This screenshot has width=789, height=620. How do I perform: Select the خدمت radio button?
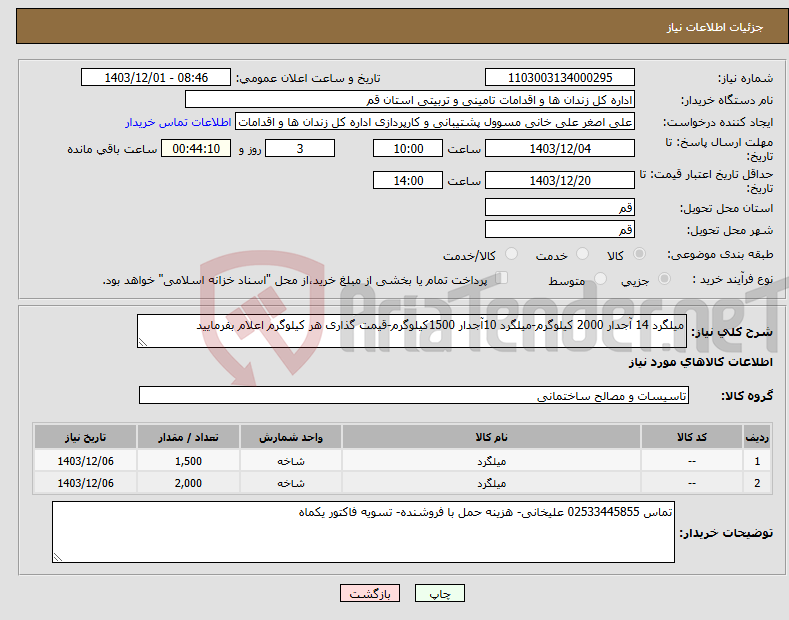[x=582, y=254]
